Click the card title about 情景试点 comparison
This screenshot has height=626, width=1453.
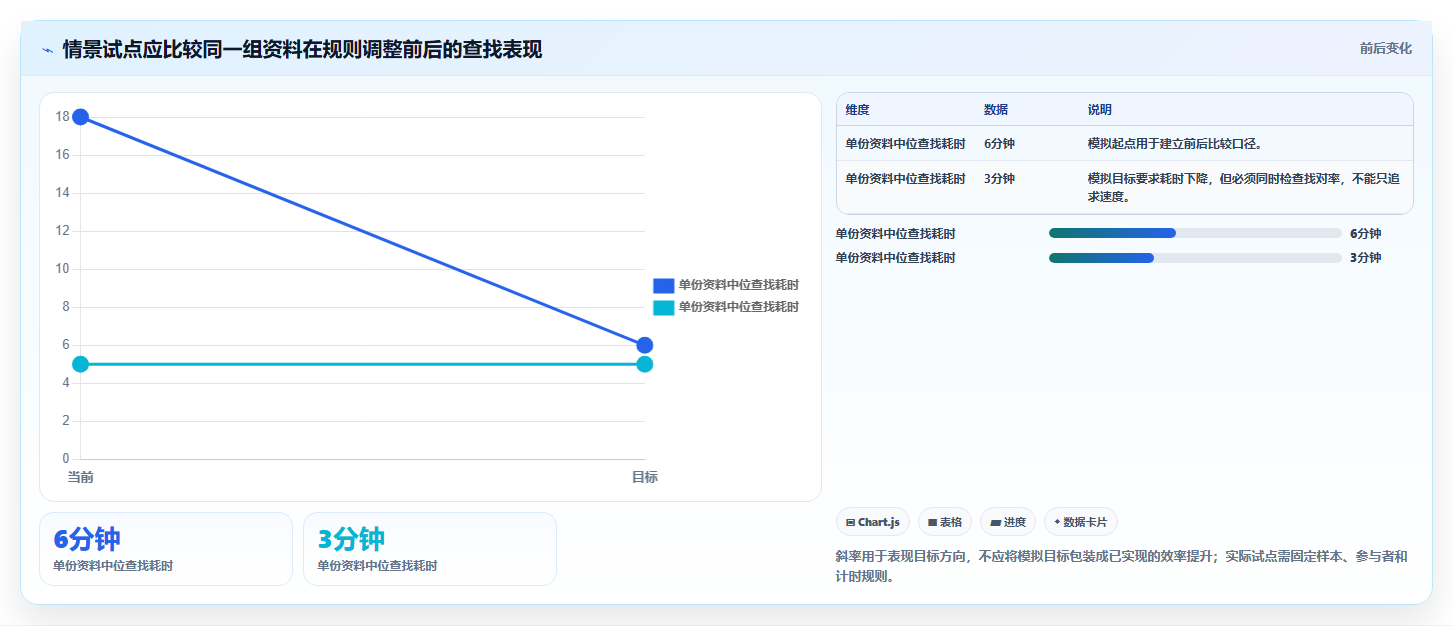[x=302, y=49]
